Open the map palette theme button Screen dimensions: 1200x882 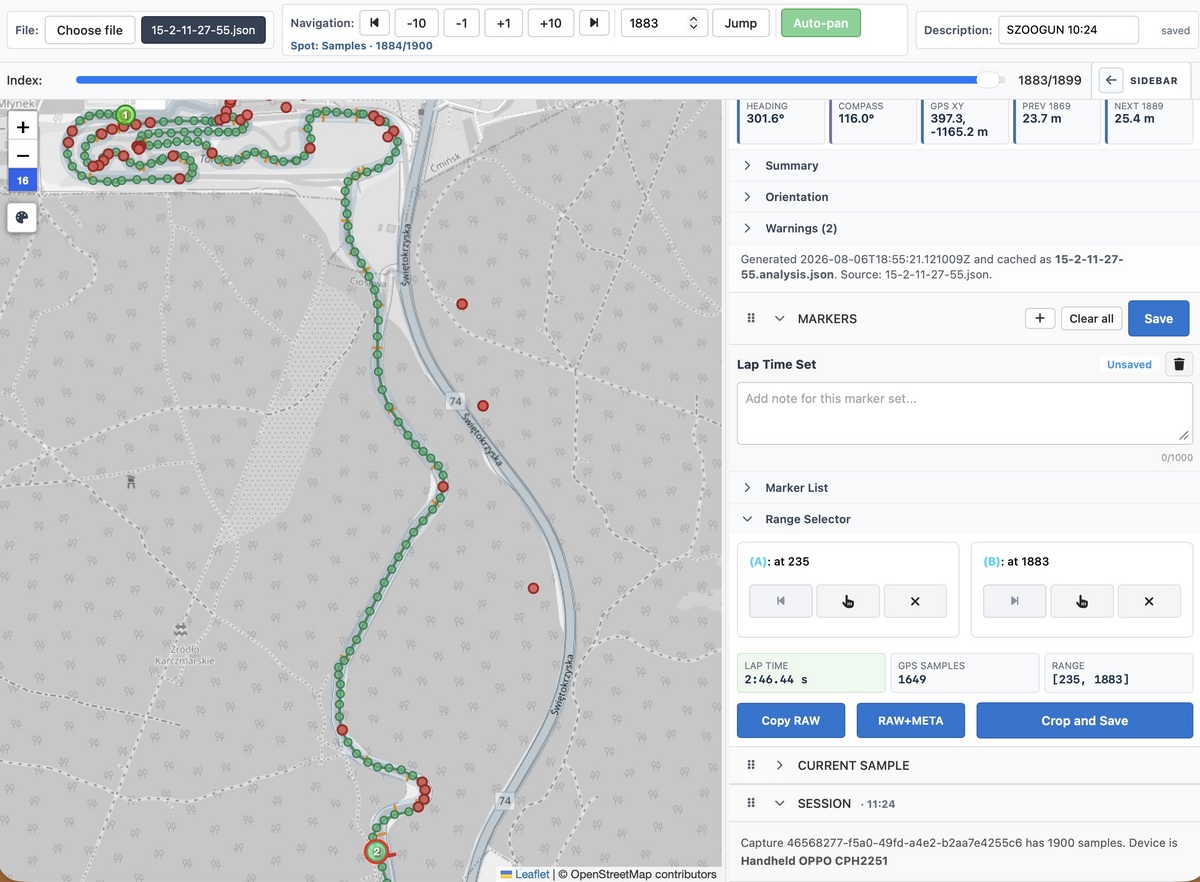(23, 217)
